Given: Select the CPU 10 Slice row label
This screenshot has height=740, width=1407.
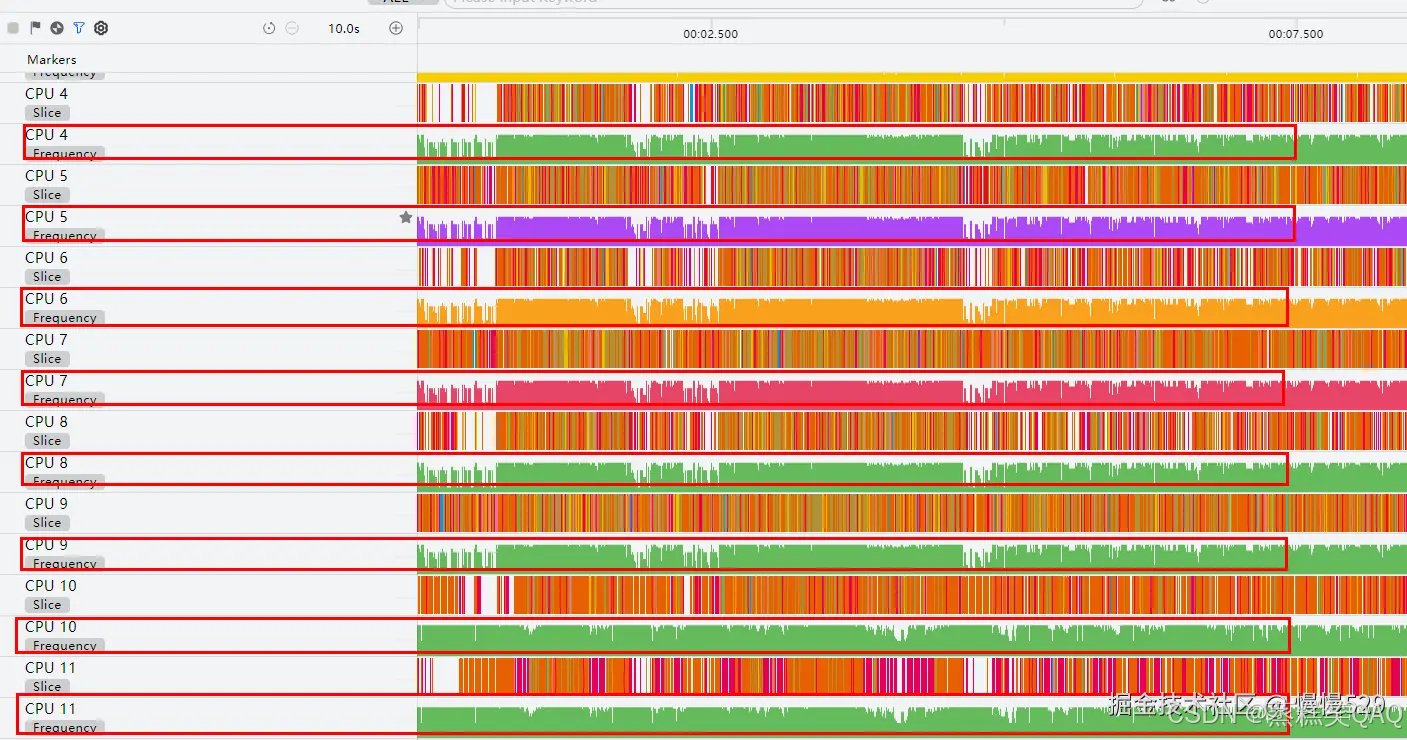Looking at the screenshot, I should (x=51, y=595).
